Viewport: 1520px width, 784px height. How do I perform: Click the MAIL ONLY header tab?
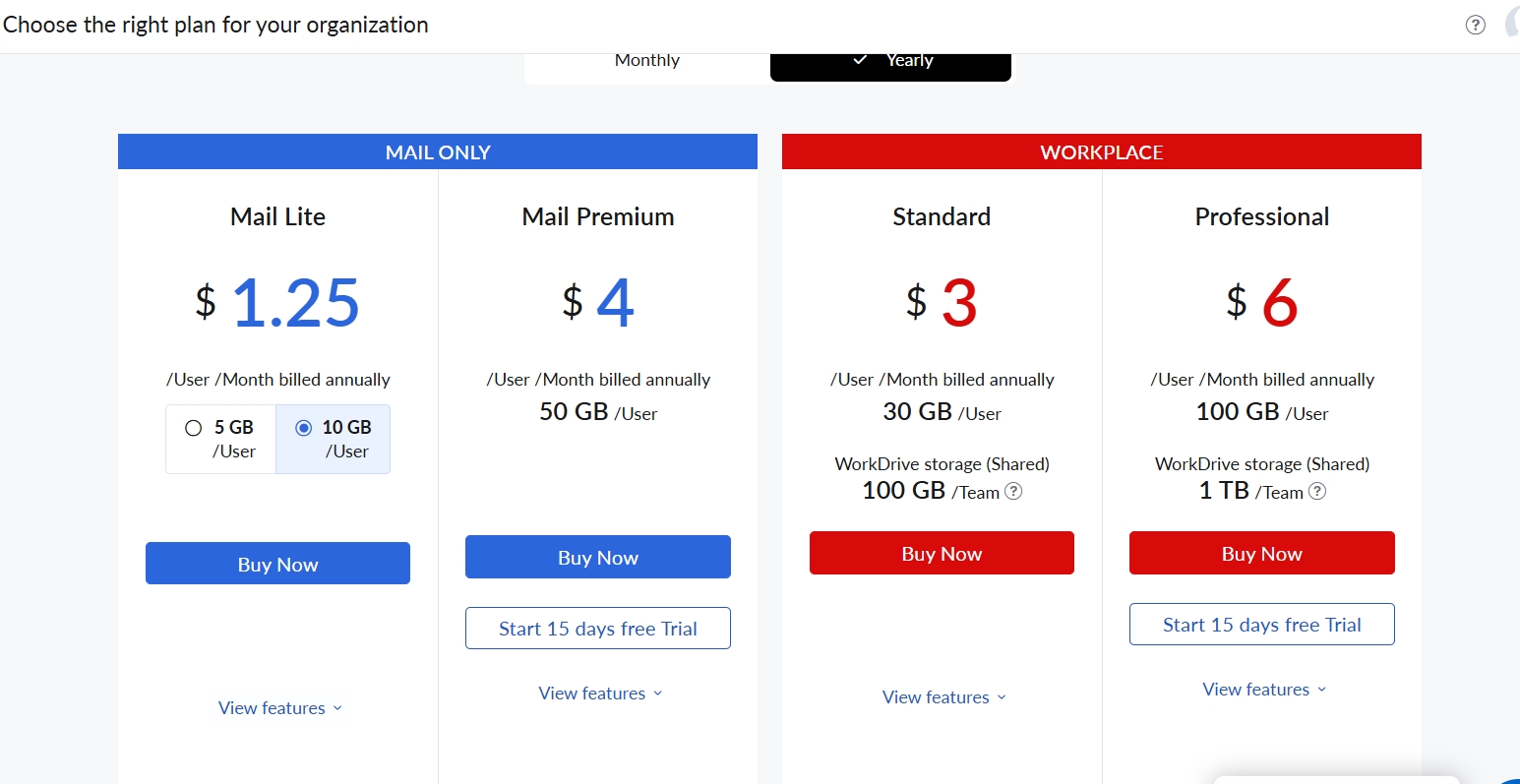438,151
